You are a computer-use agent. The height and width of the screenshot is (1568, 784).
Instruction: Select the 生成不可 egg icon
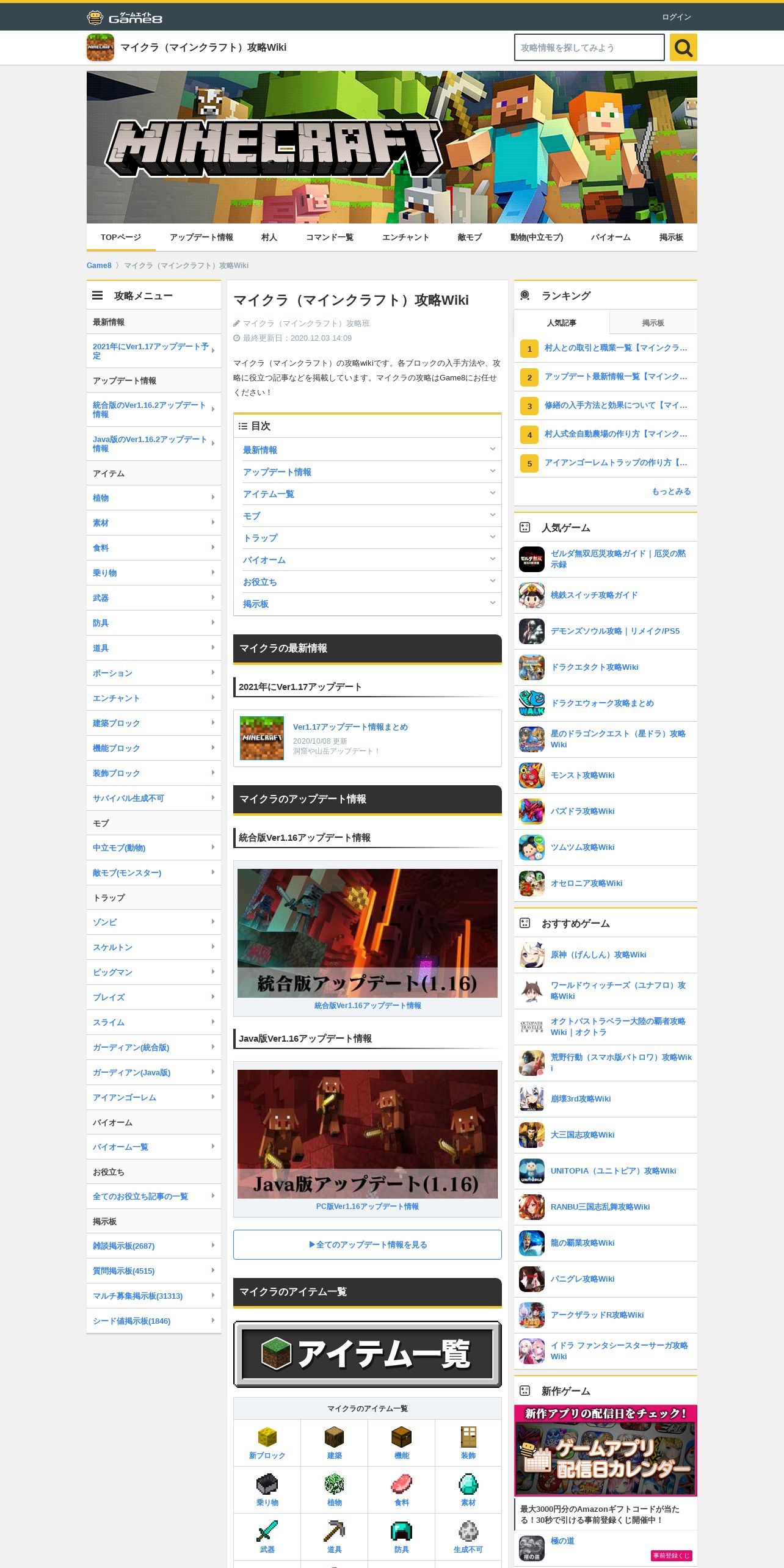click(x=468, y=1531)
